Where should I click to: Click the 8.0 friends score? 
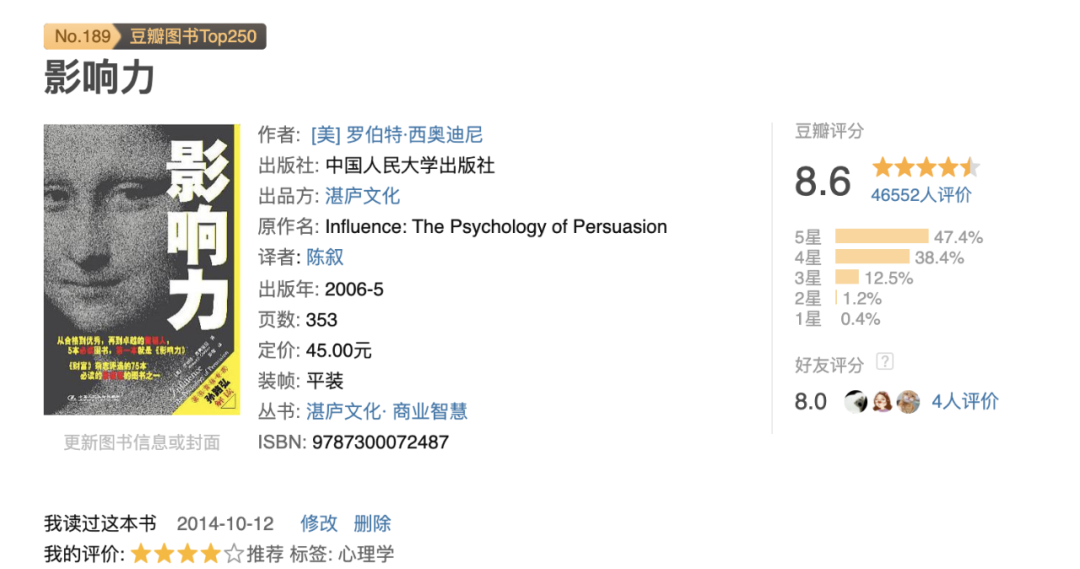tap(811, 402)
